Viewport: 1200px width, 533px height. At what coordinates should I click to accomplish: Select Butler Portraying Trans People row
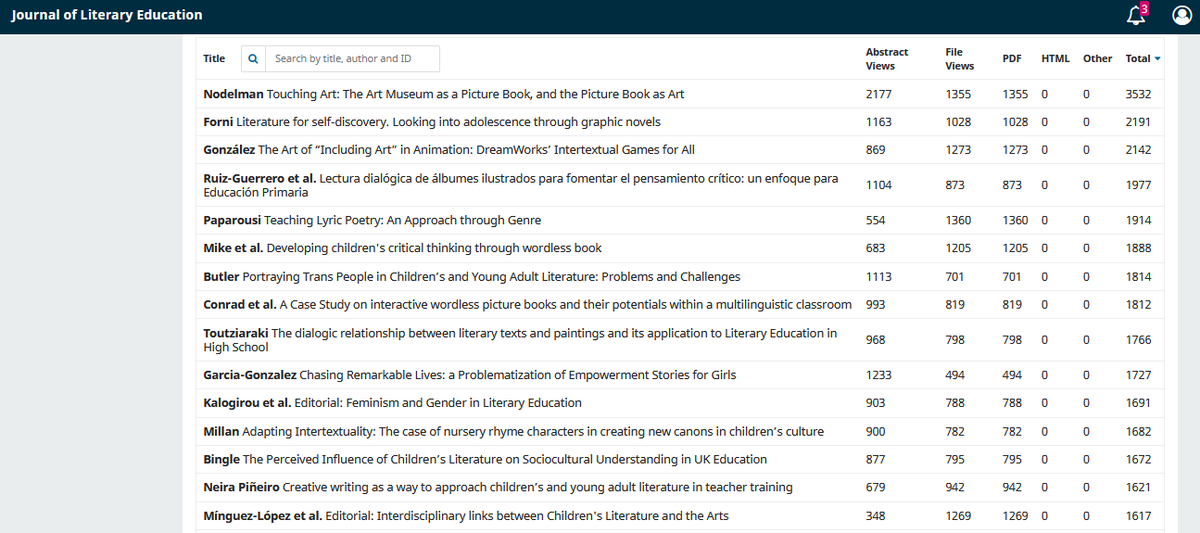680,276
